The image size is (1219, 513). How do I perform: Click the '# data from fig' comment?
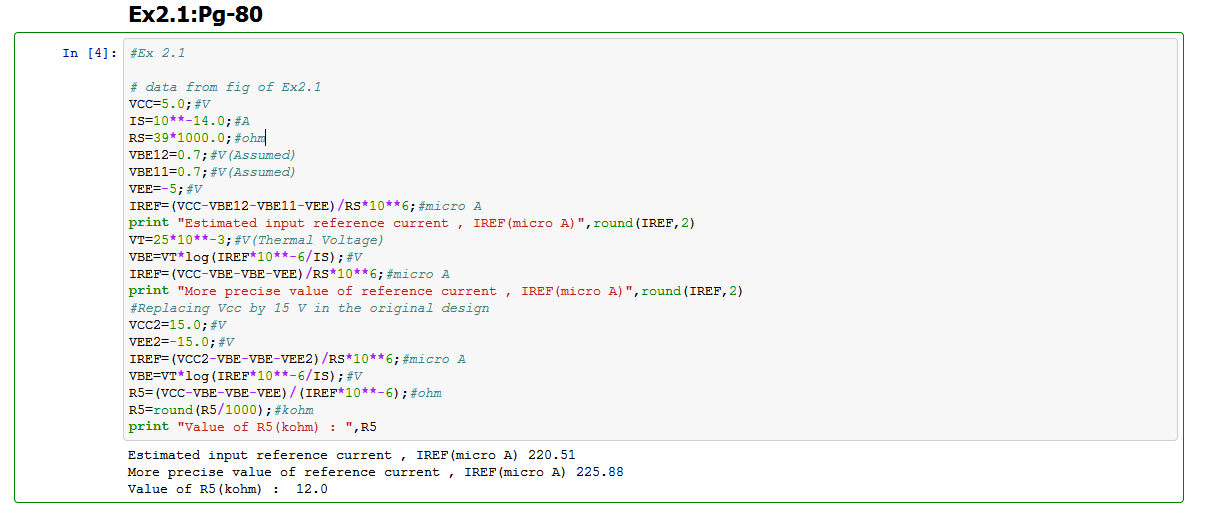(x=225, y=87)
